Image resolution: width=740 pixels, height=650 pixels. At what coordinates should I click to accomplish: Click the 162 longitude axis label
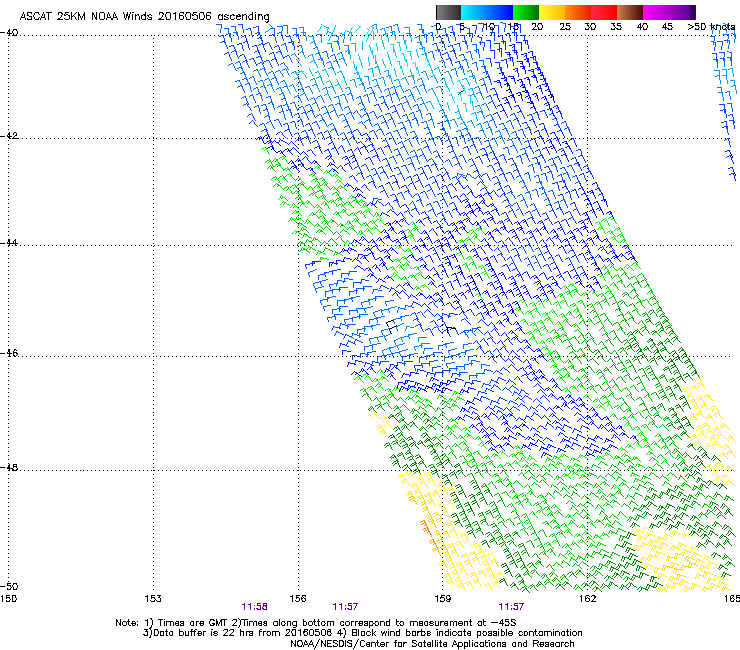[x=587, y=599]
